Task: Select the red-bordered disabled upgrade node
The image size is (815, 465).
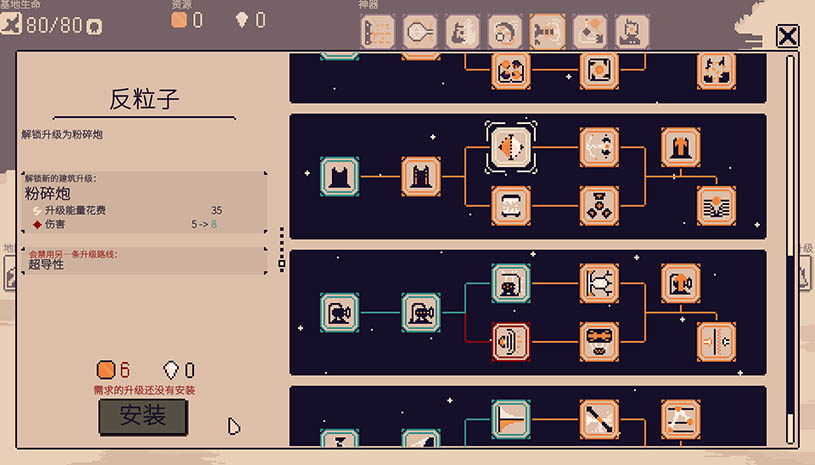Action: point(511,341)
